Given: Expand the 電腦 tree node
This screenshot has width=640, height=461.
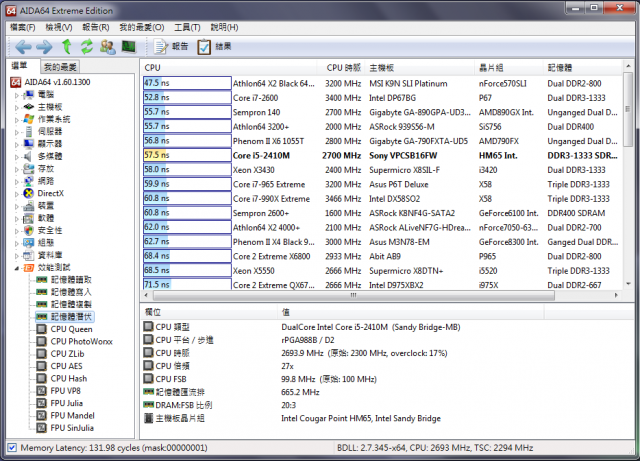Looking at the screenshot, I should click(x=17, y=95).
